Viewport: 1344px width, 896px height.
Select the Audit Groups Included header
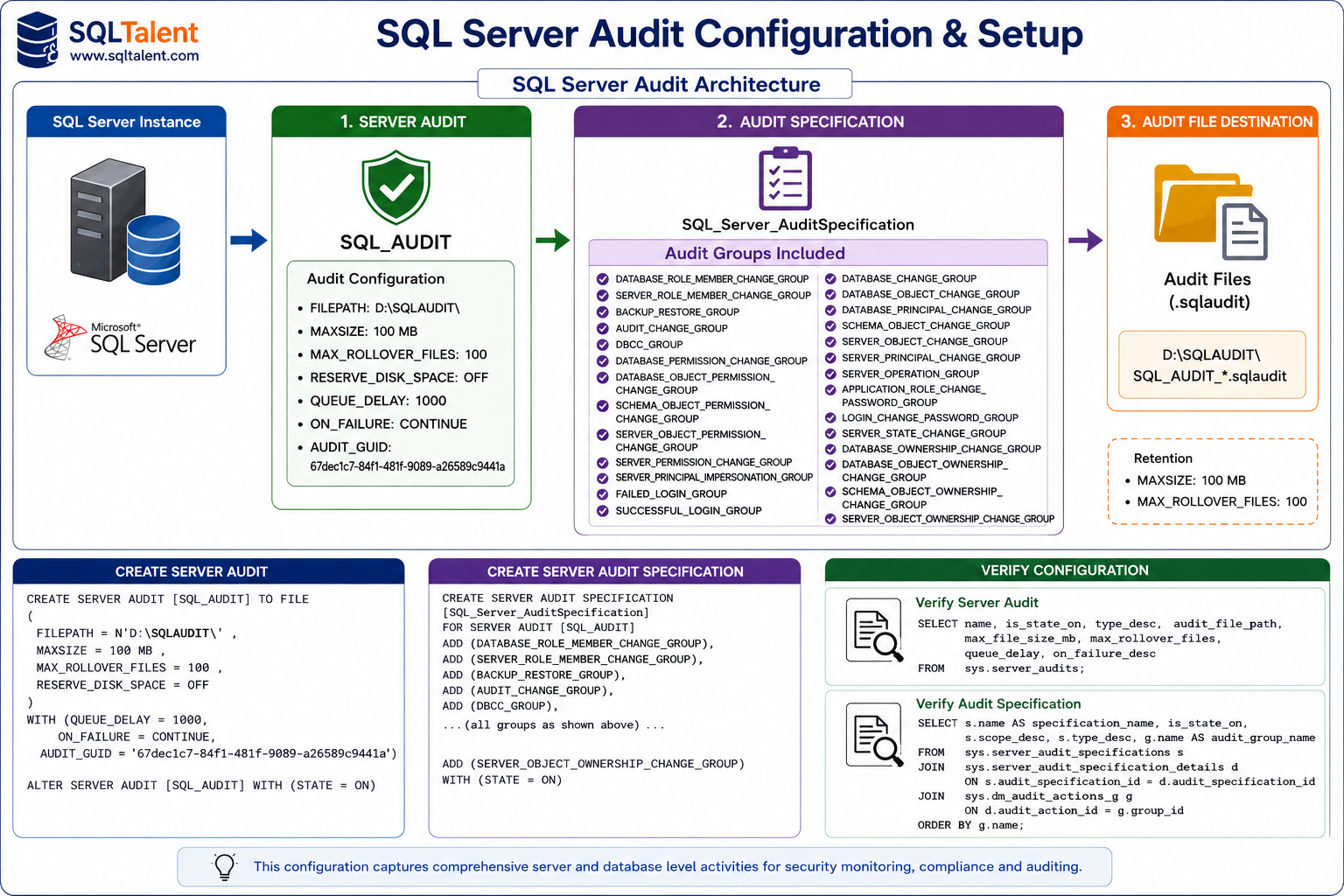point(818,253)
